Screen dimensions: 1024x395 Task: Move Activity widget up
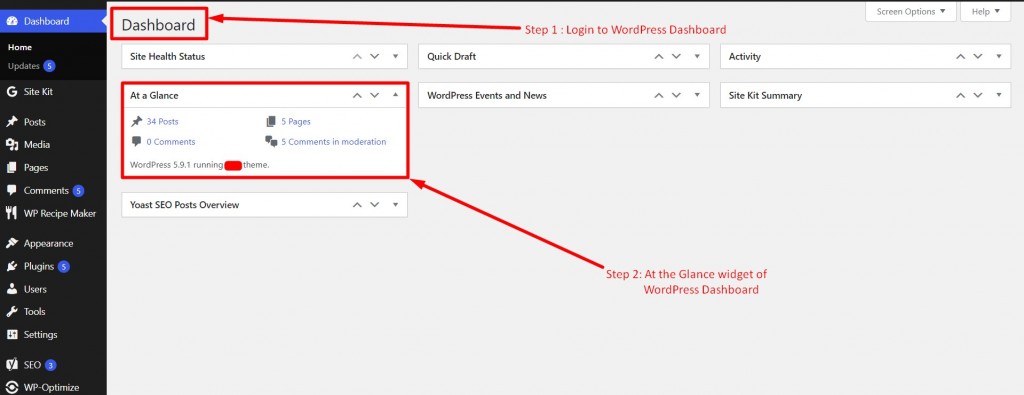[x=961, y=57]
